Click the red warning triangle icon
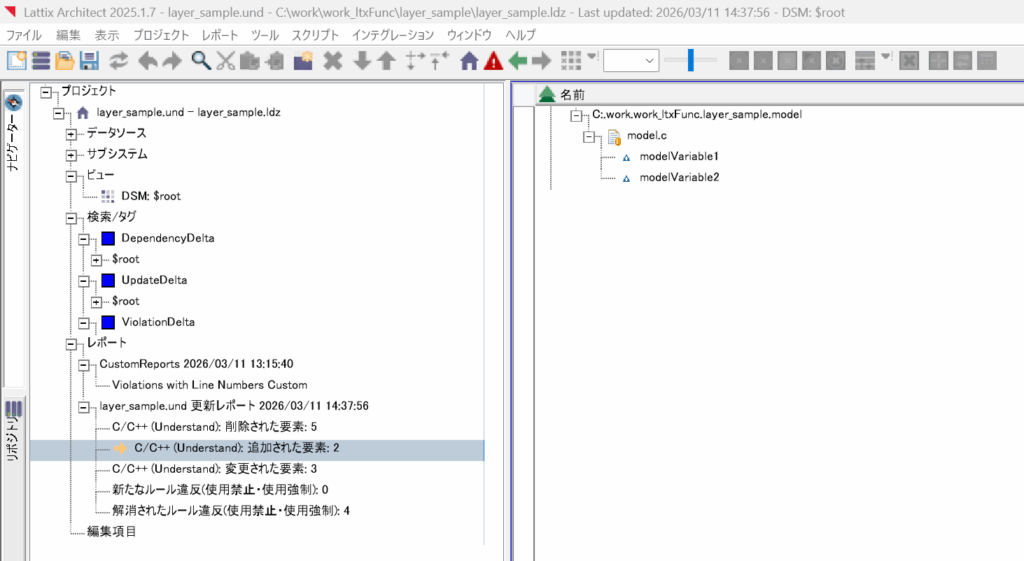Screen dimensions: 1024x561 click(493, 60)
